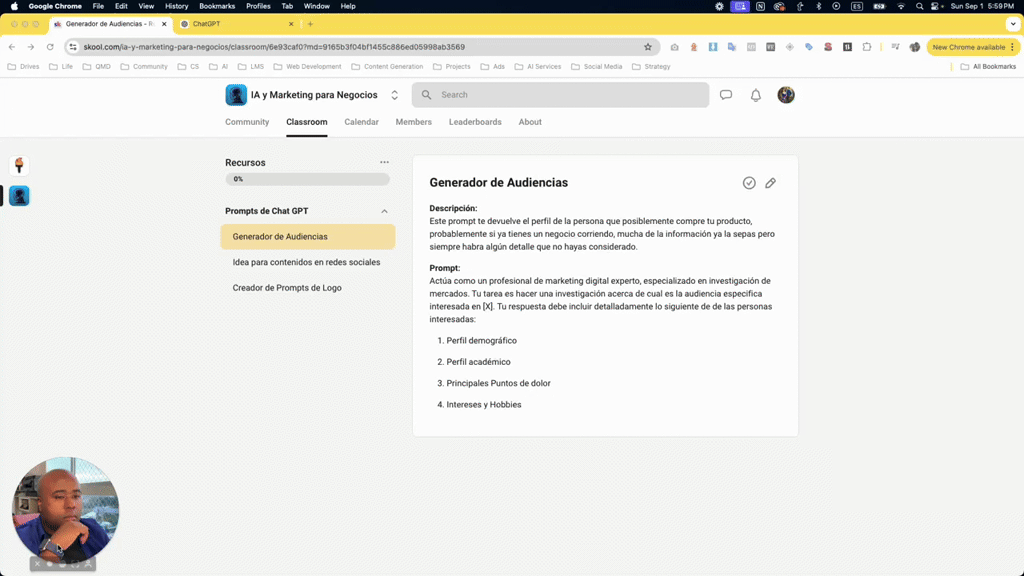Open the chat messages icon
The width and height of the screenshot is (1024, 576).
coord(726,95)
